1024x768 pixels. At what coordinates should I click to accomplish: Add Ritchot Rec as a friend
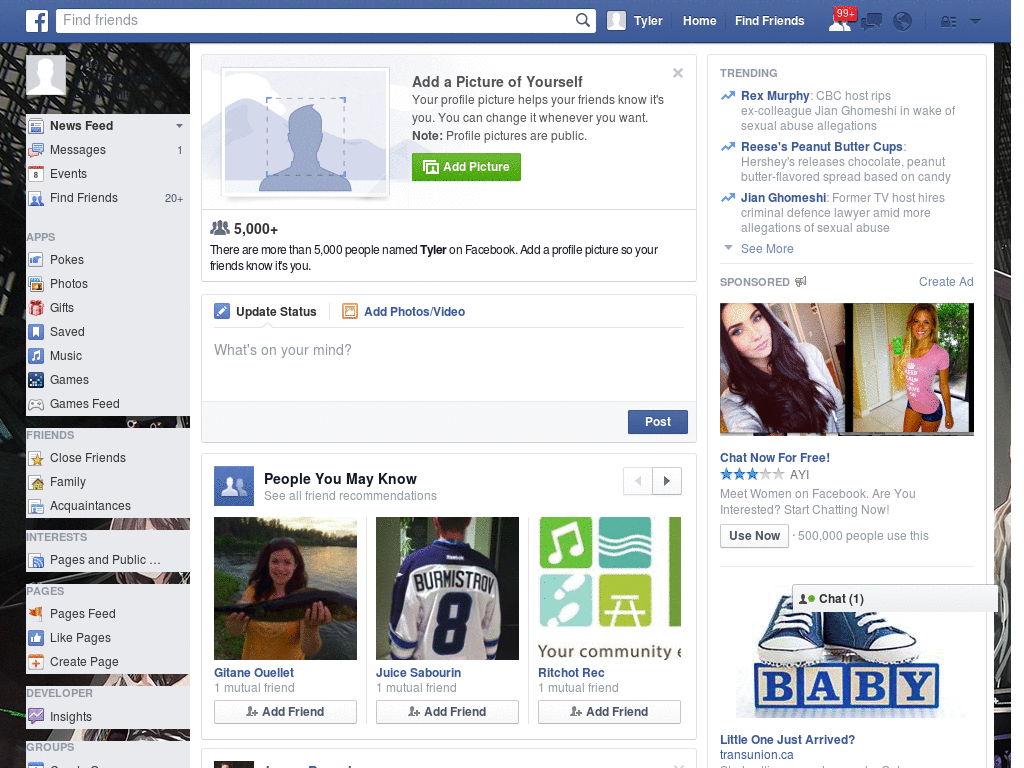[609, 712]
